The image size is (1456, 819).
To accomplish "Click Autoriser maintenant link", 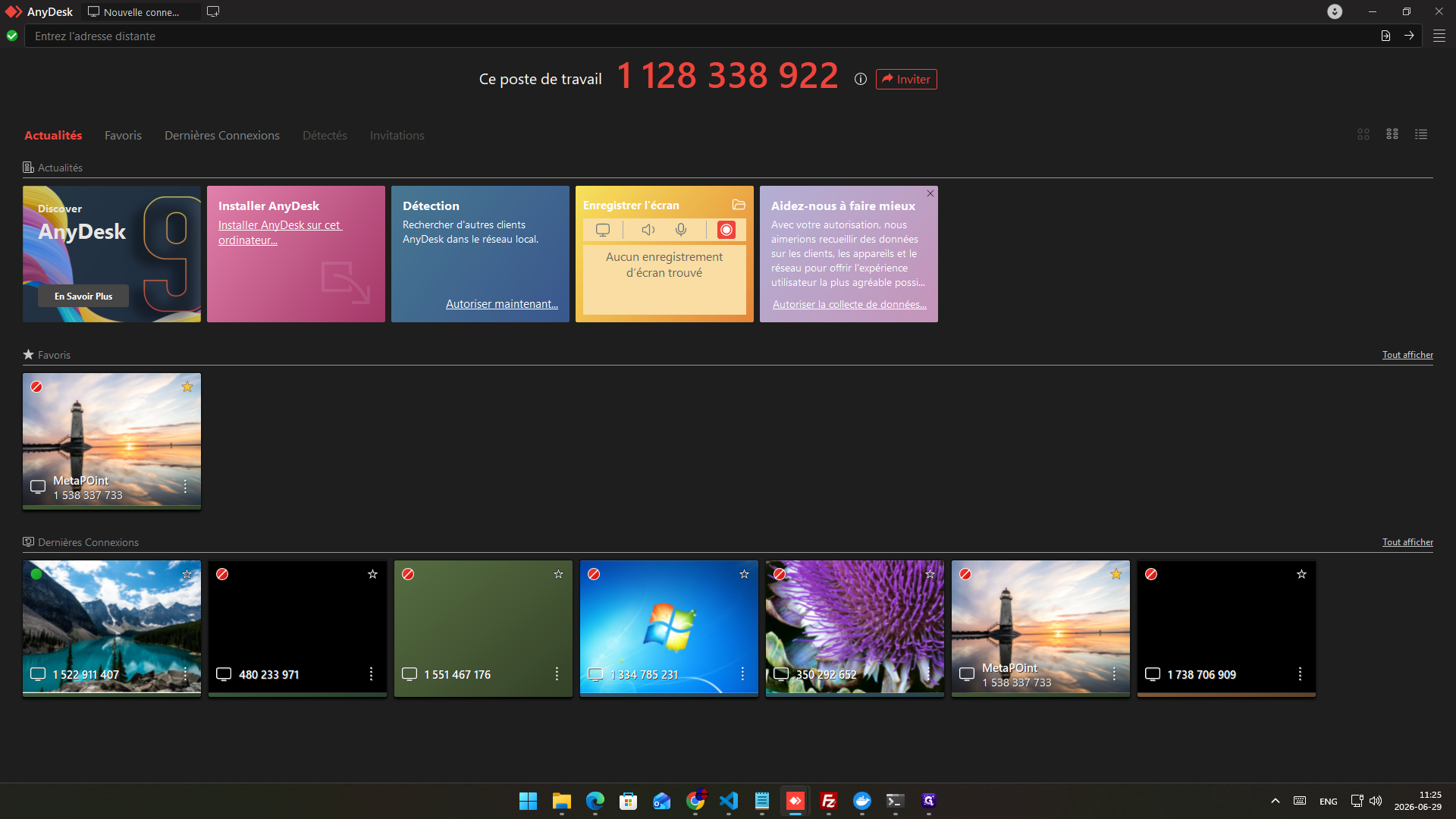I will click(x=502, y=303).
